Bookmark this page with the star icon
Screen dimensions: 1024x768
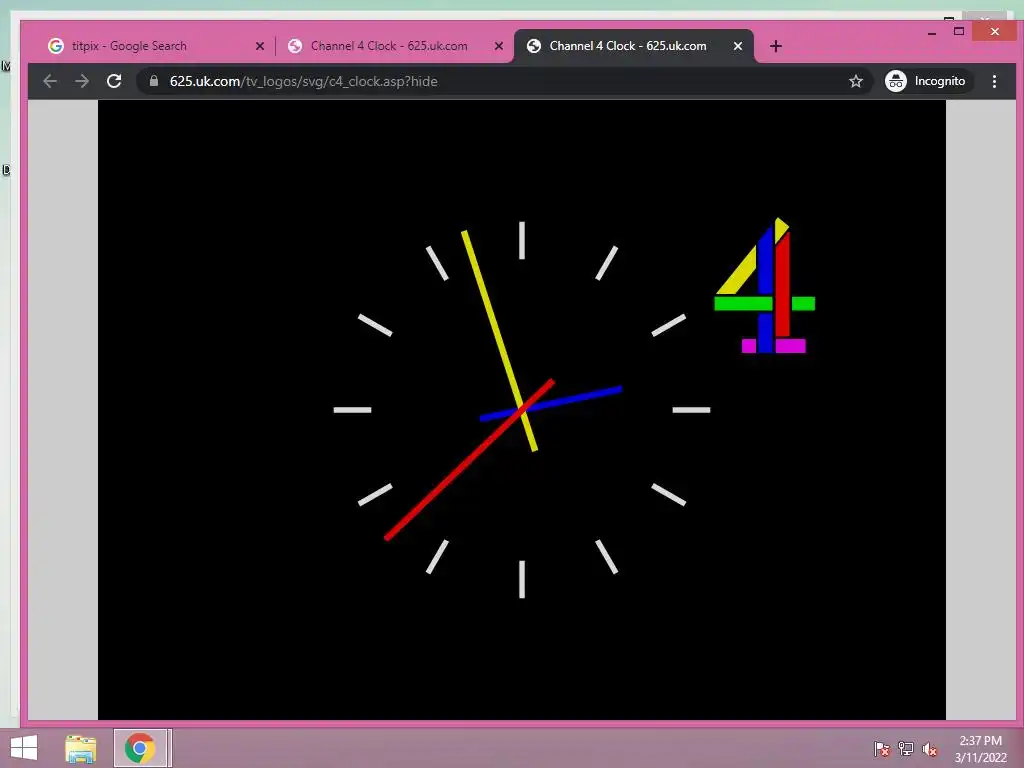[856, 81]
